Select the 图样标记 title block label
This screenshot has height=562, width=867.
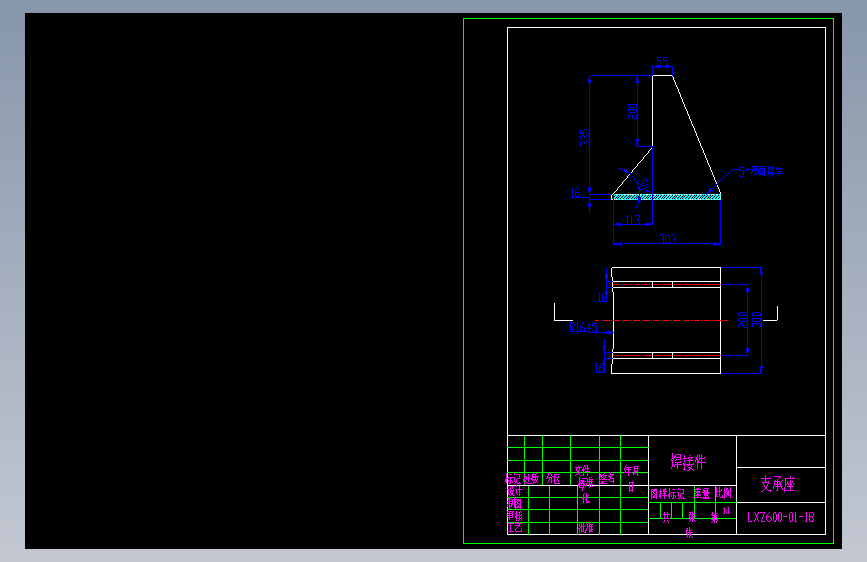(667, 493)
